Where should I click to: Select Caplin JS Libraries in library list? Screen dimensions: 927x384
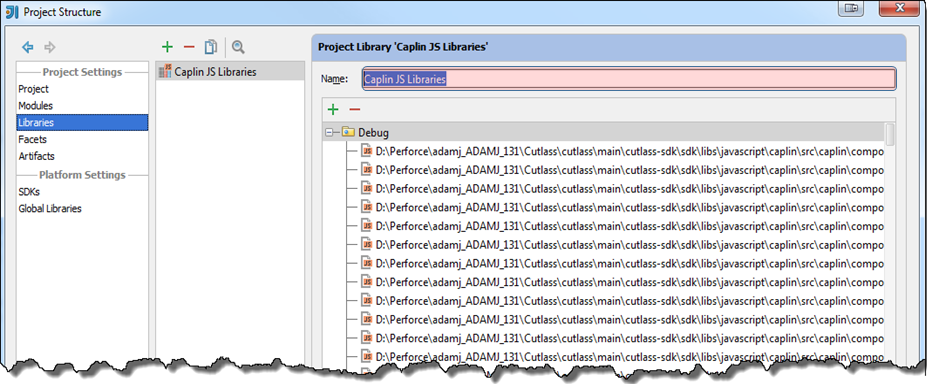[x=231, y=71]
